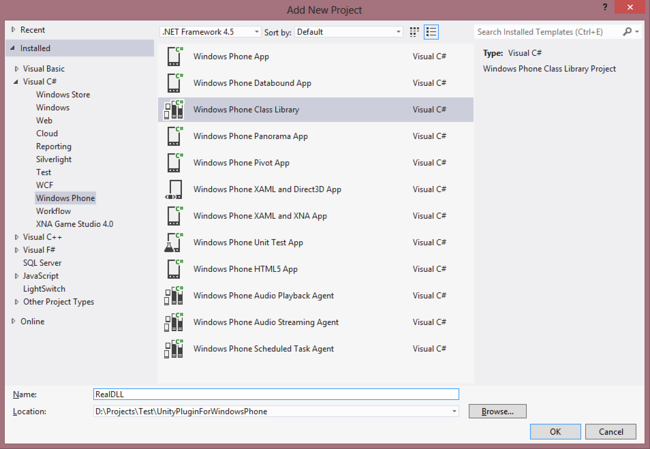Expand the JavaScript node
The image size is (650, 449).
coord(17,276)
